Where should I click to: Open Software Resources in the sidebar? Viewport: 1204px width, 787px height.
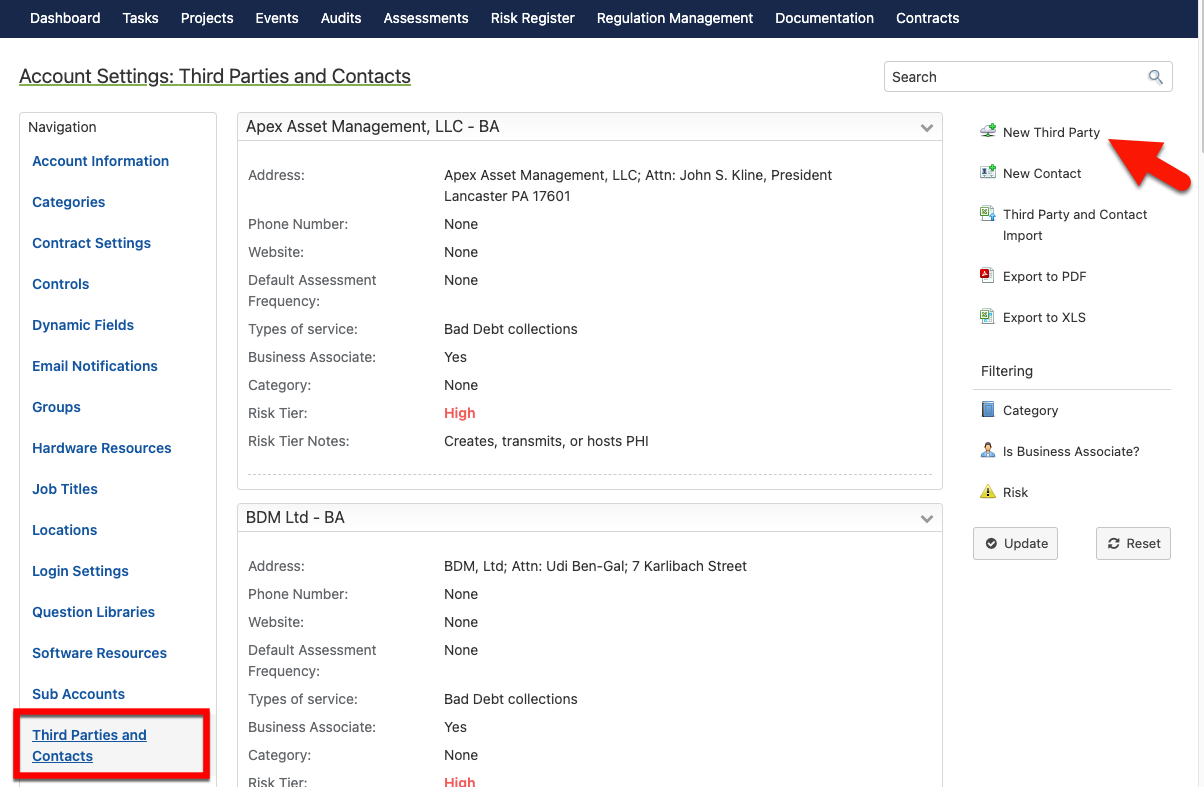99,653
